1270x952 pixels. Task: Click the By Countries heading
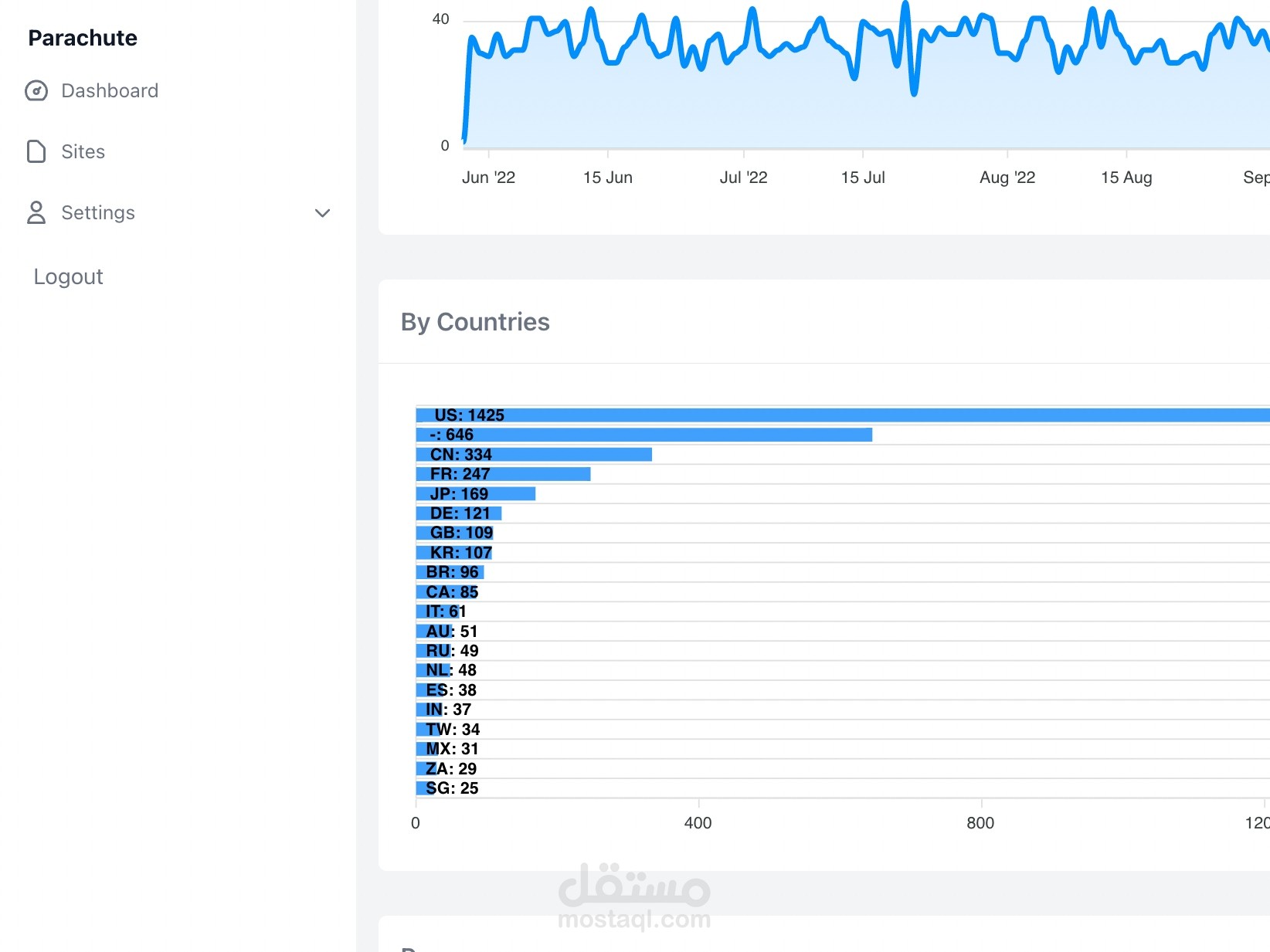(475, 322)
